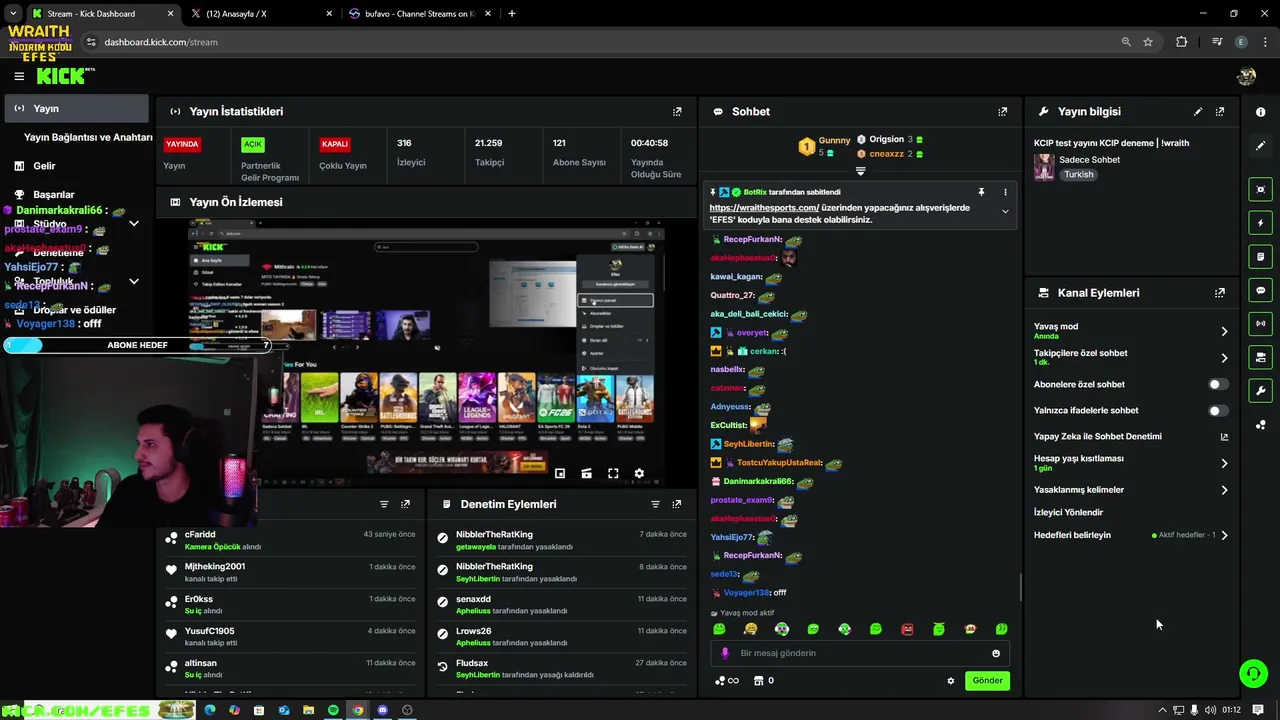This screenshot has width=1280, height=720.
Task: Edit stream info with the pencil in Yayın bilgisi
Action: (1198, 112)
